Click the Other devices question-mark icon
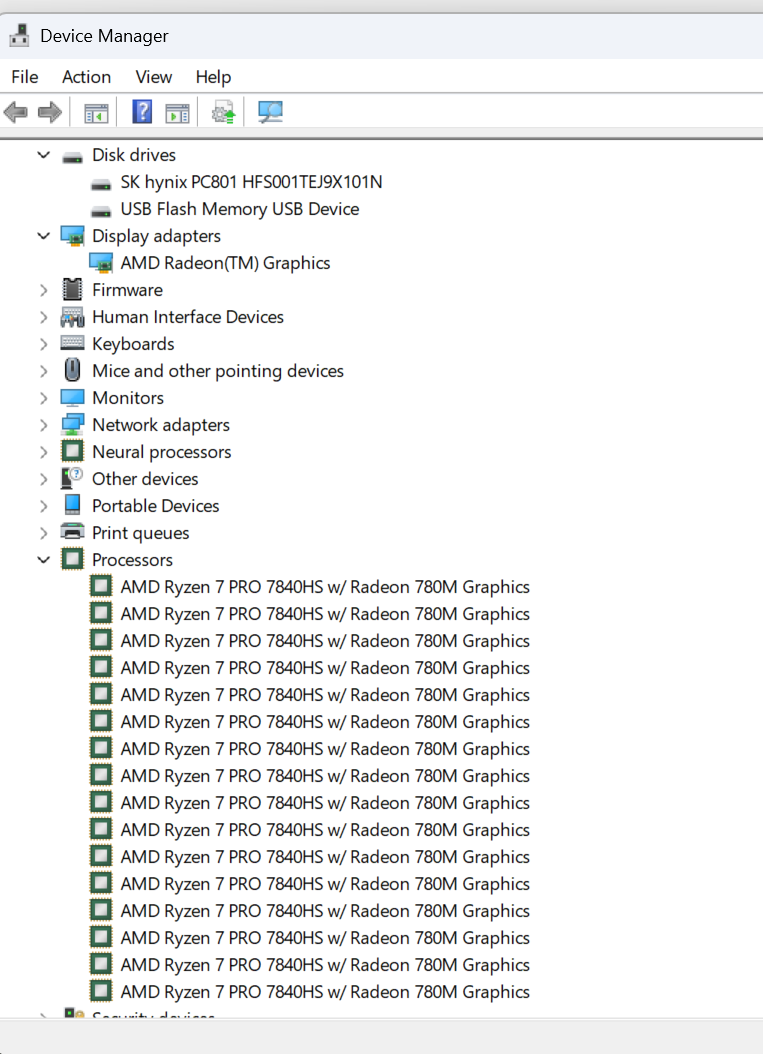This screenshot has width=763, height=1054. coord(73,478)
